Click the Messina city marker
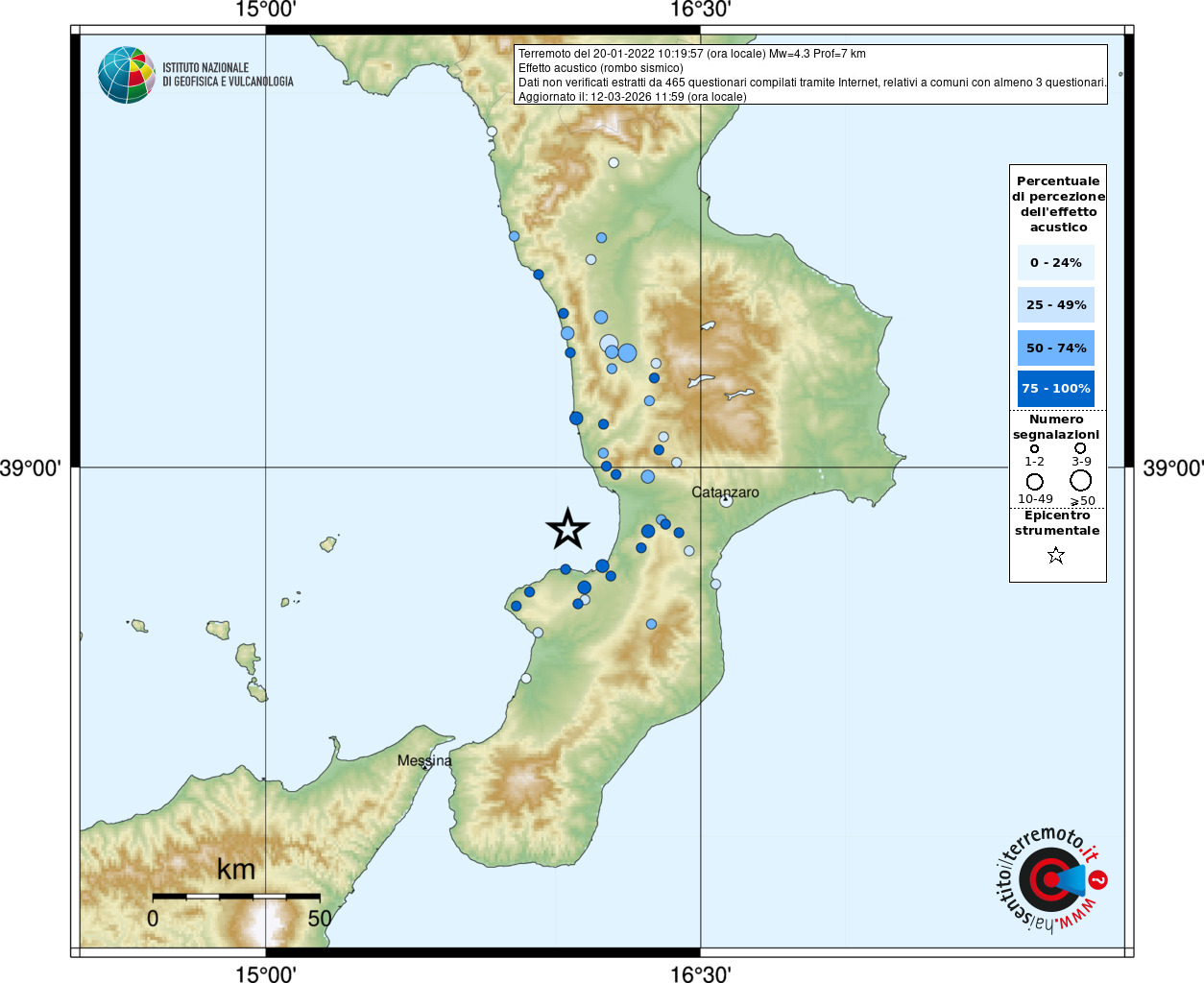 [424, 767]
